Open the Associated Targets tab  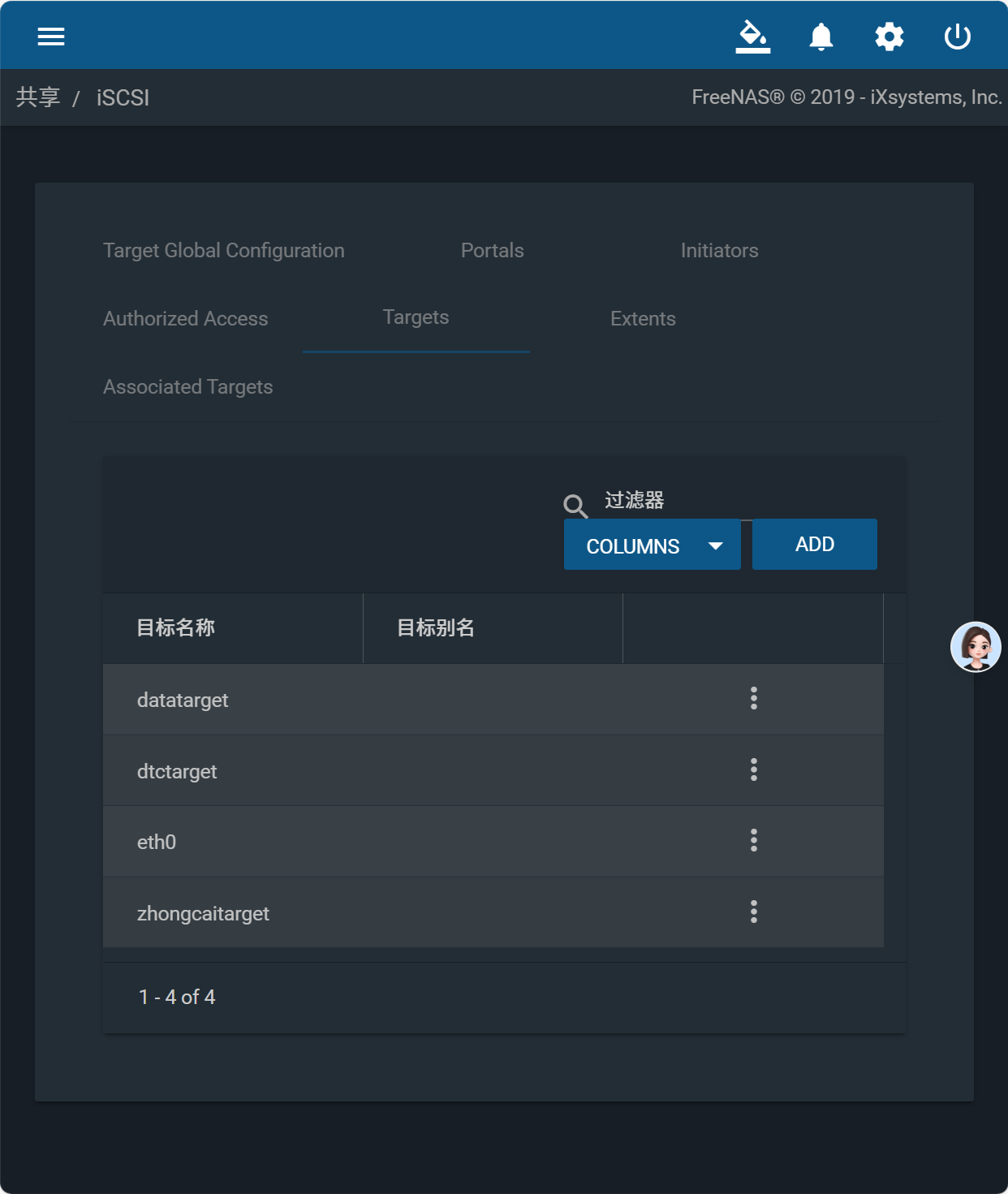(x=188, y=386)
